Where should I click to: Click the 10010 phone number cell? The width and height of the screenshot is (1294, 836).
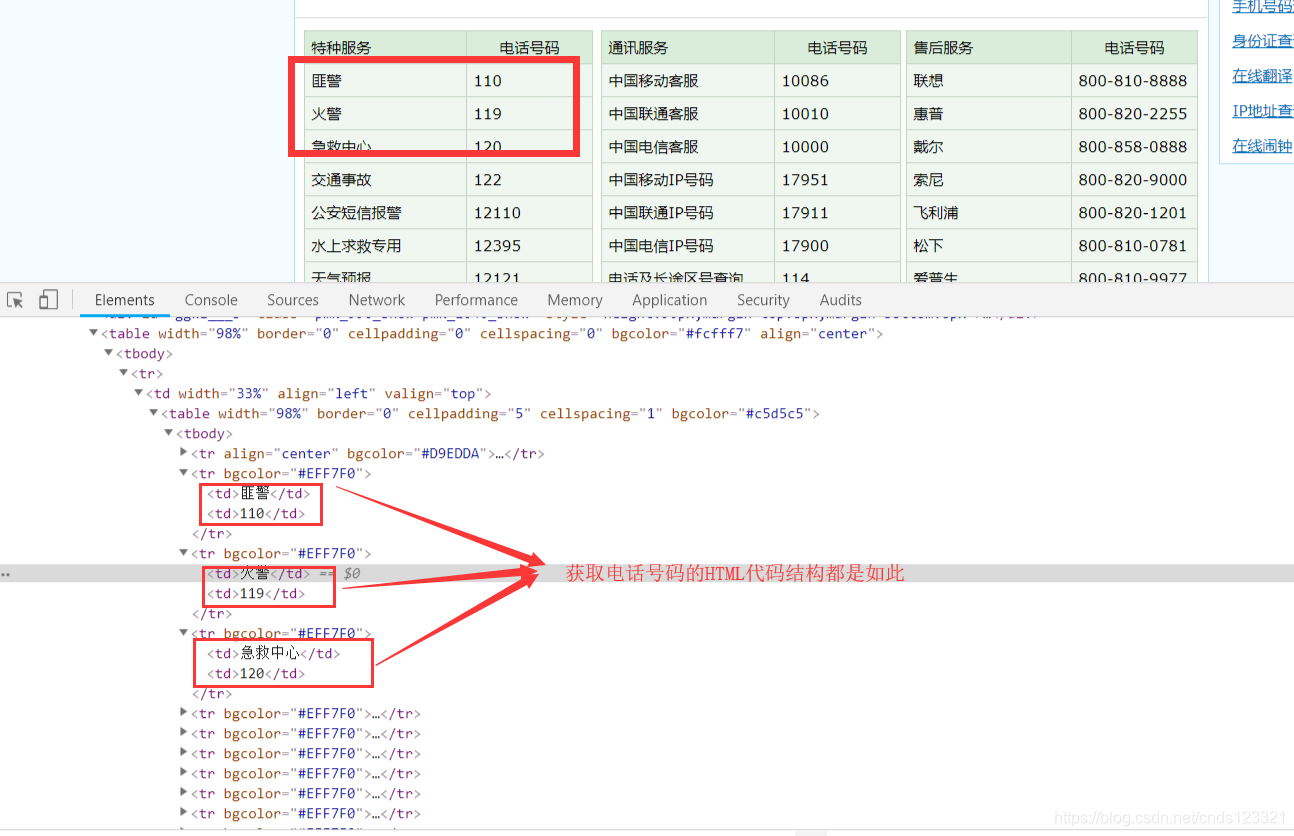tap(837, 113)
